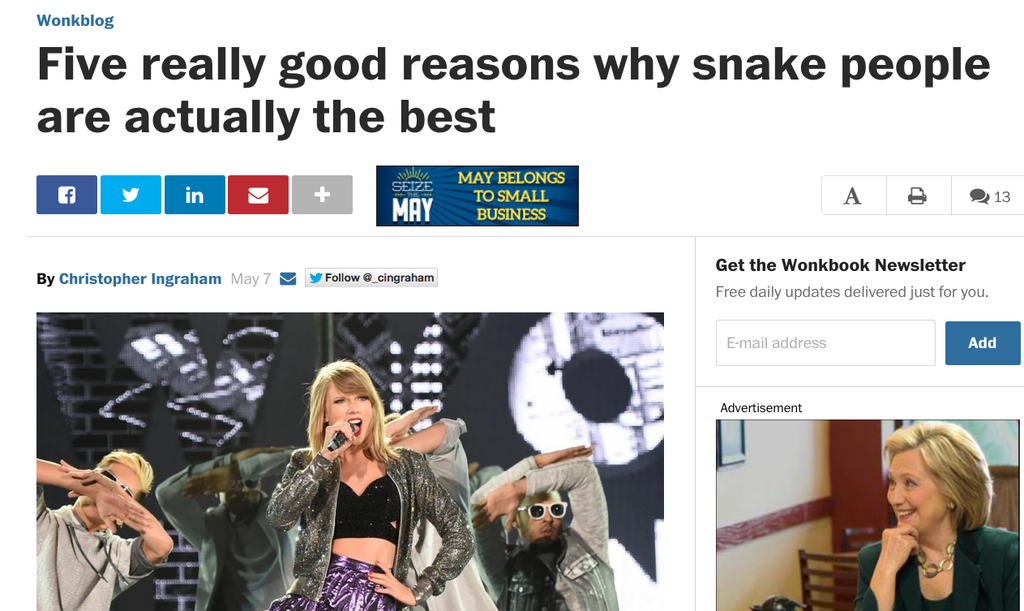1024x611 pixels.
Task: Click the May 7 publication date
Action: point(251,279)
